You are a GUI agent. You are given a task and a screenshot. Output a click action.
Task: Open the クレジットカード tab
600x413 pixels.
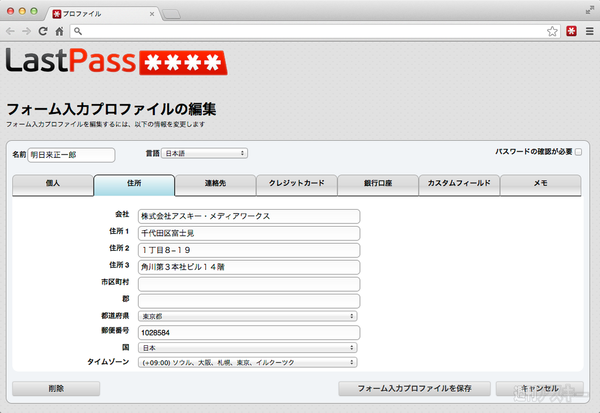coord(297,185)
